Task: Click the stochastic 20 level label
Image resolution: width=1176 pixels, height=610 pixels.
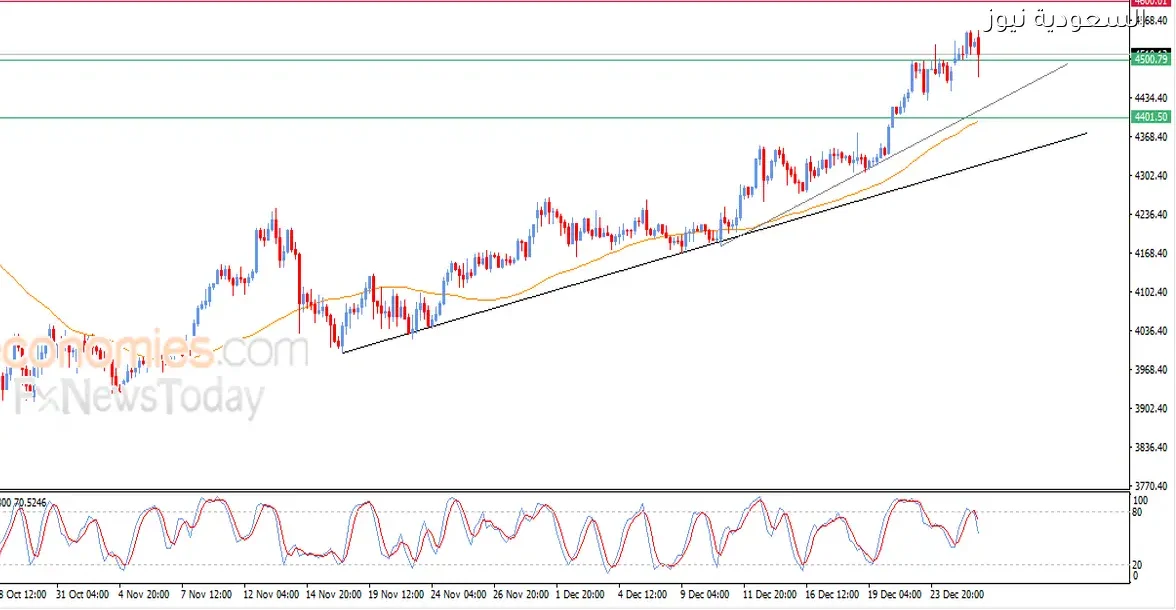Action: click(x=1138, y=565)
